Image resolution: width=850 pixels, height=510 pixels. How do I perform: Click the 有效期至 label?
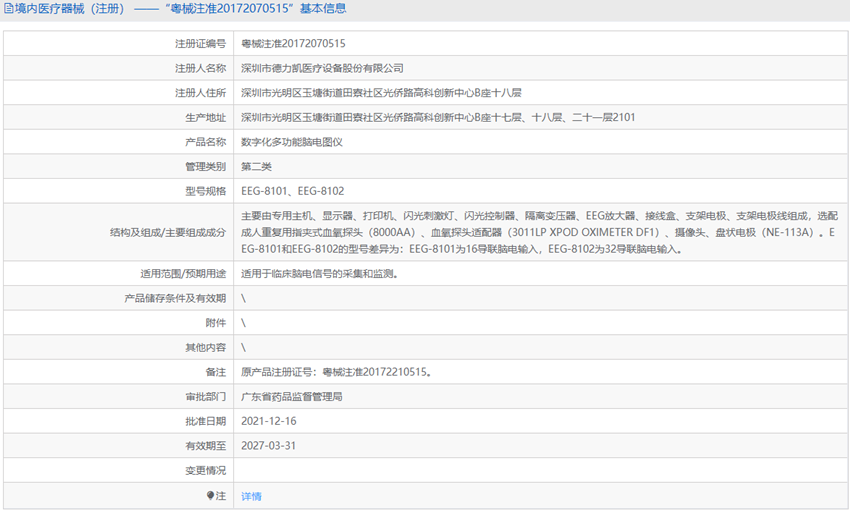pos(205,446)
